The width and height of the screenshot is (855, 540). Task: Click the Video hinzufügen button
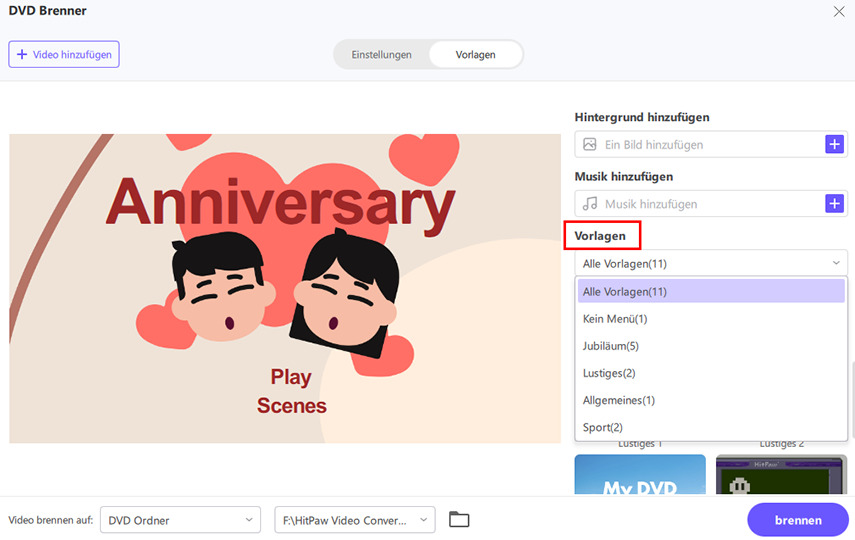coord(64,55)
